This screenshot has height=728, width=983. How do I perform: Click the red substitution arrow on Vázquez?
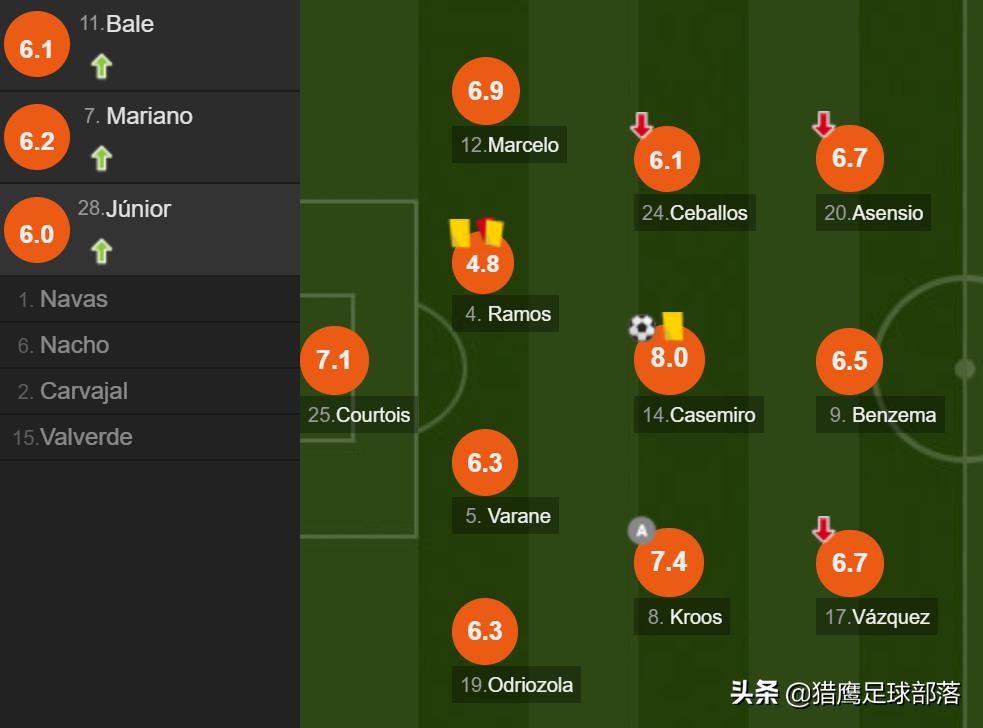coord(823,529)
